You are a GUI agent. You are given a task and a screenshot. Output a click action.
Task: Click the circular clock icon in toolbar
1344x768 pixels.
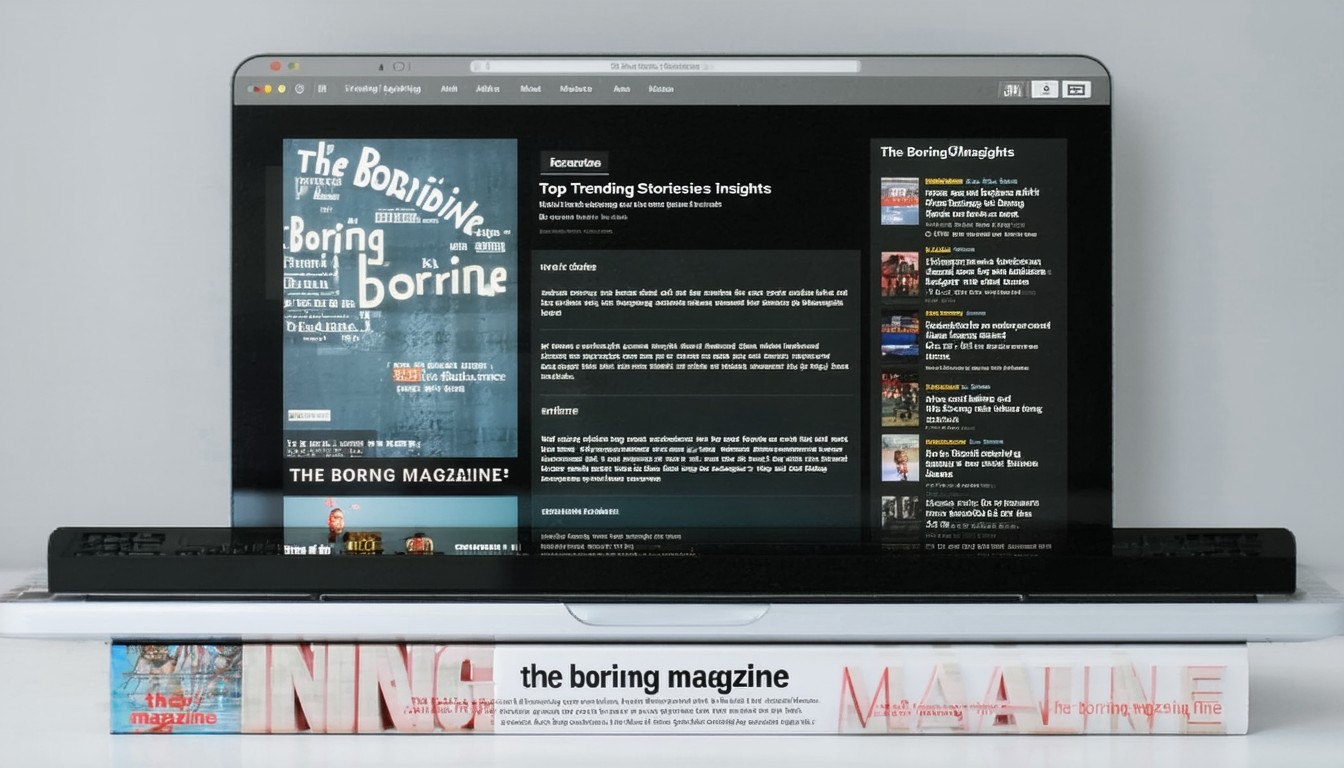(299, 89)
